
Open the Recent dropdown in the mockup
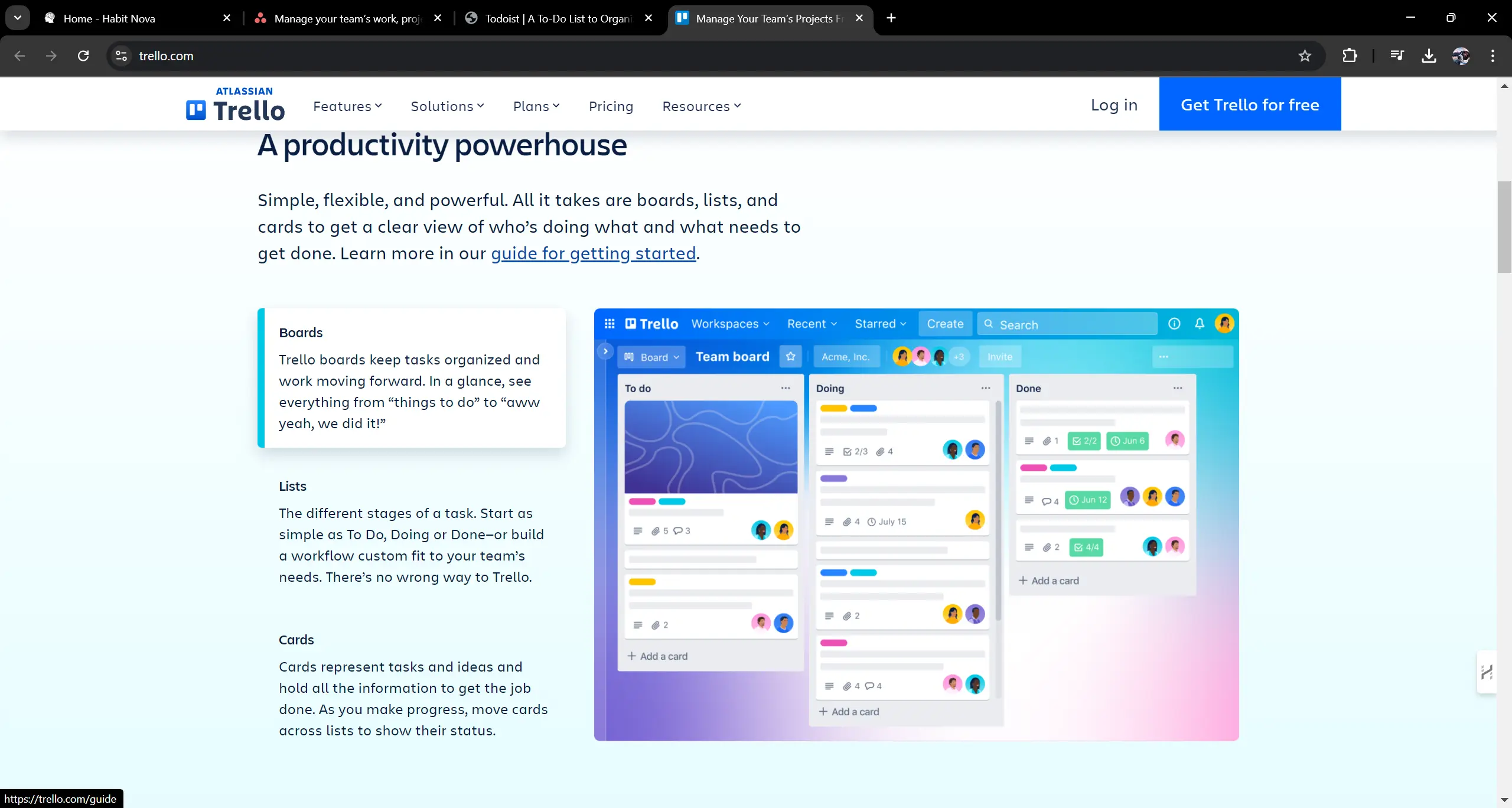pyautogui.click(x=812, y=324)
